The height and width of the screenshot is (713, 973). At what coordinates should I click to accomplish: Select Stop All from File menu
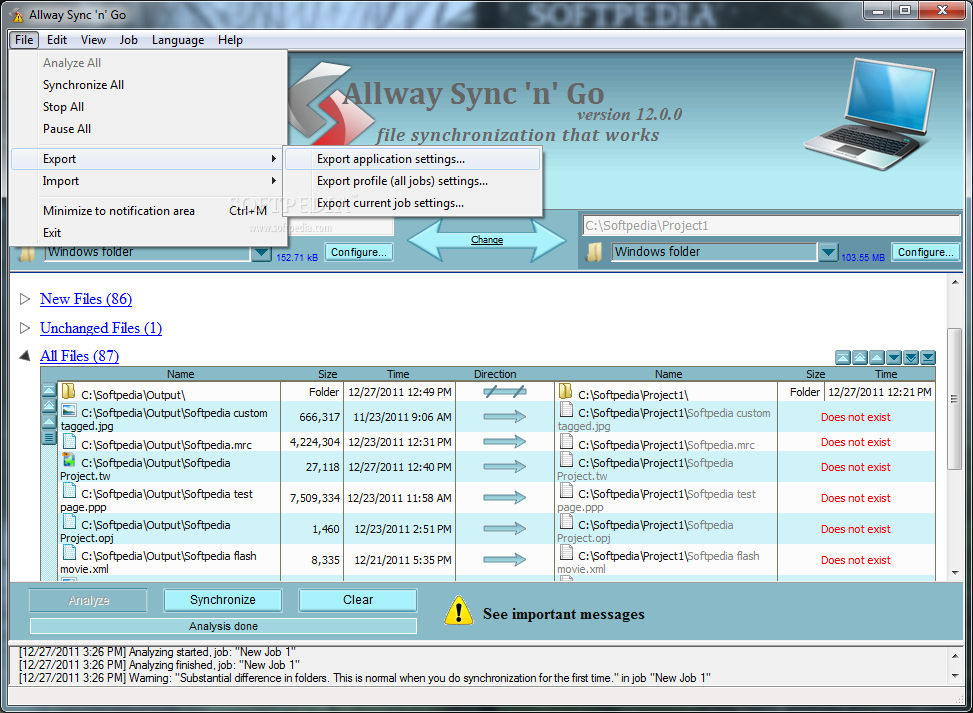point(146,107)
